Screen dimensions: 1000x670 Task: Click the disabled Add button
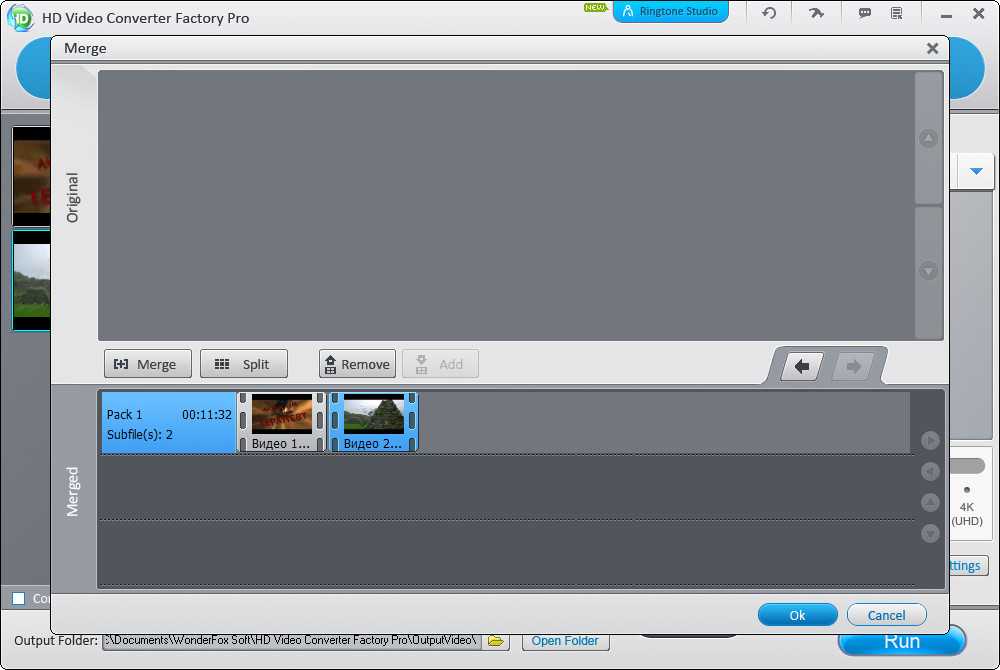tap(440, 364)
